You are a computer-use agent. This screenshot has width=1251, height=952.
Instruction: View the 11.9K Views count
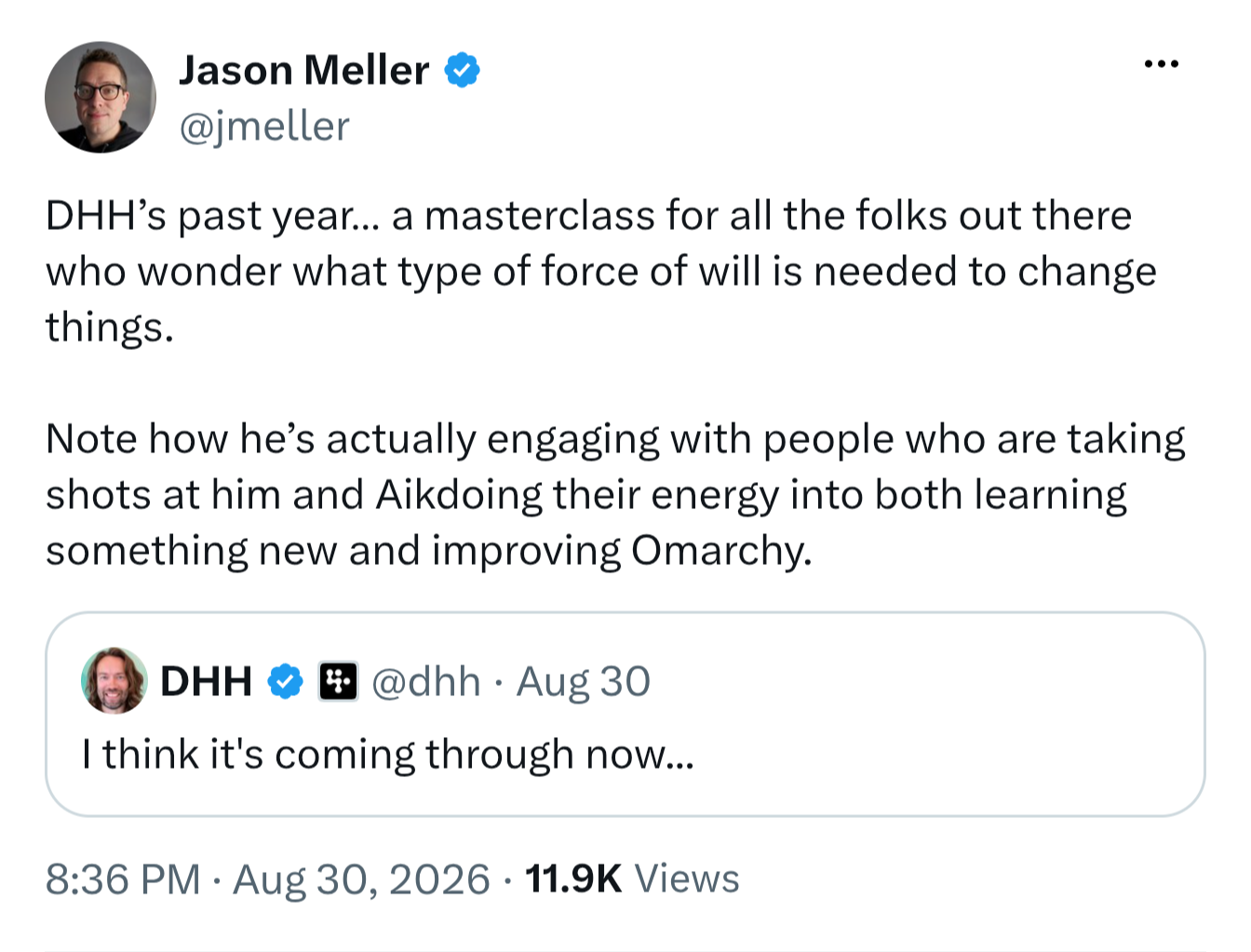point(632,879)
